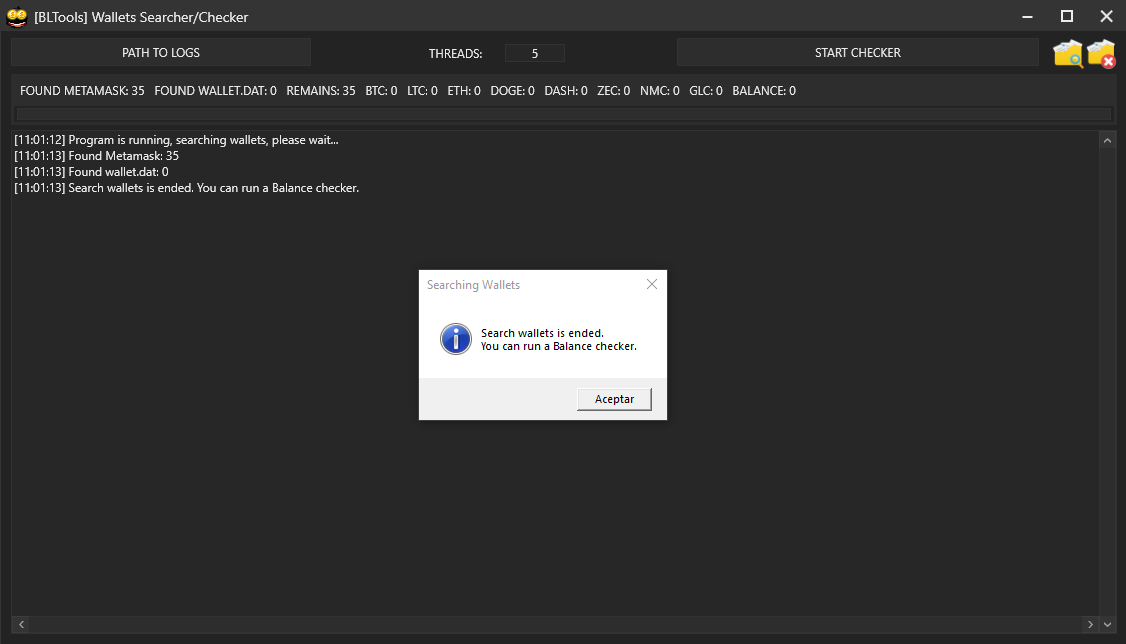The height and width of the screenshot is (644, 1126).
Task: Click the Aceptar button
Action: pos(614,399)
